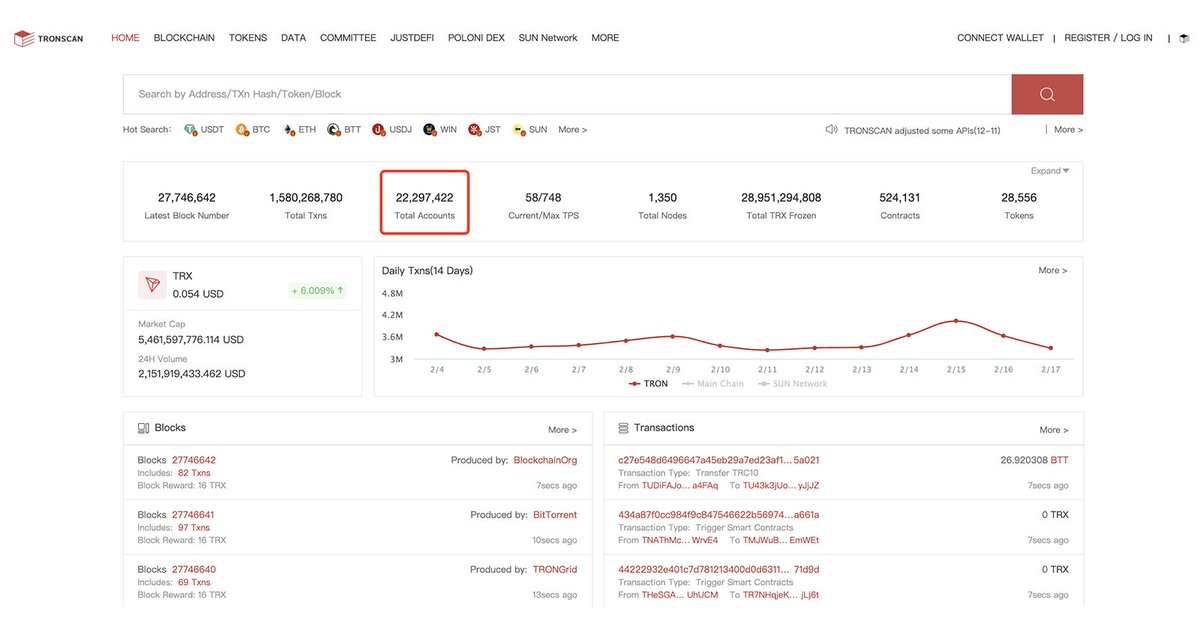Show more announcements
The width and height of the screenshot is (1200, 627).
click(1068, 130)
